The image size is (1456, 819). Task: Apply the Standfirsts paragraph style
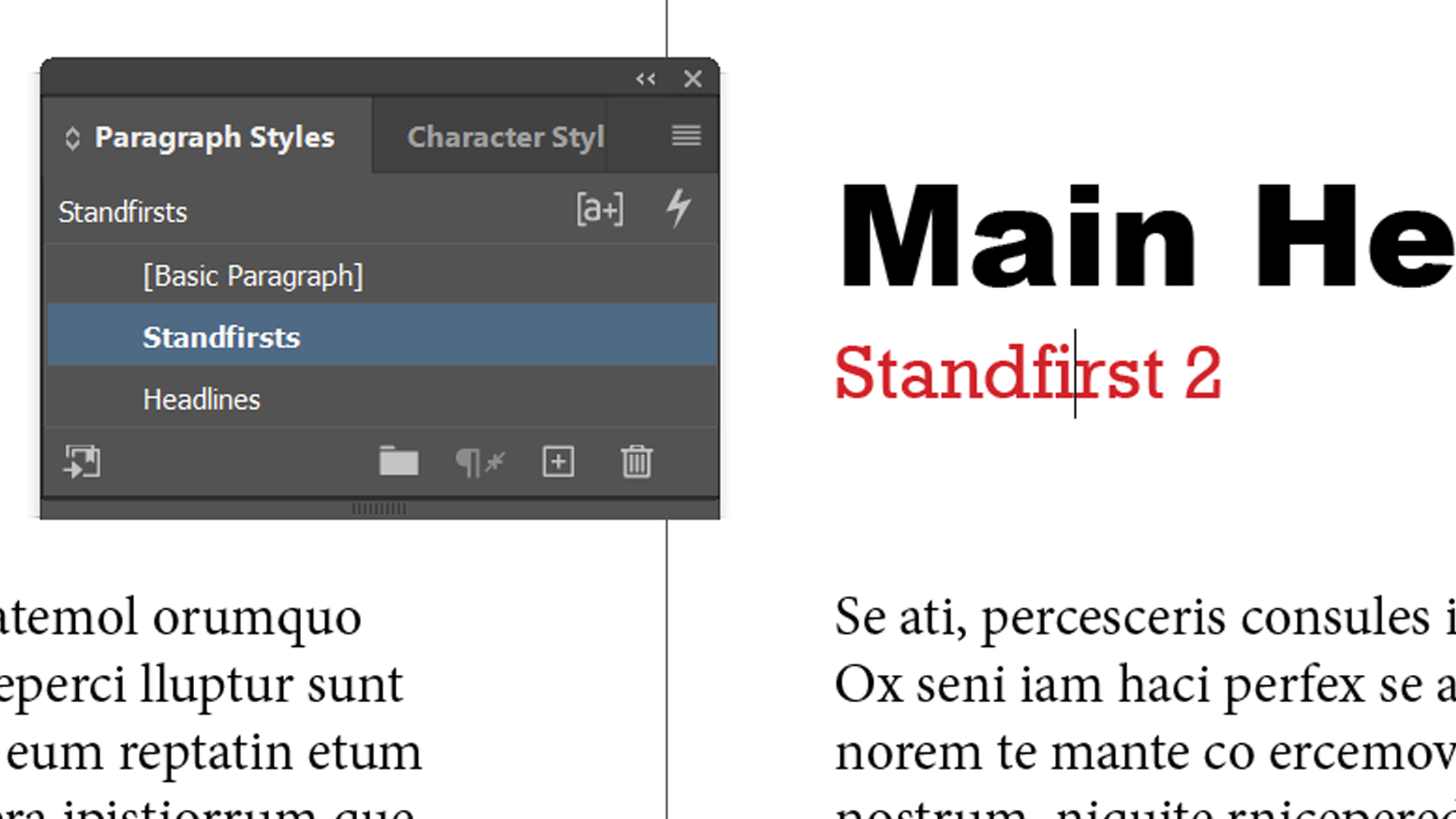pos(221,337)
